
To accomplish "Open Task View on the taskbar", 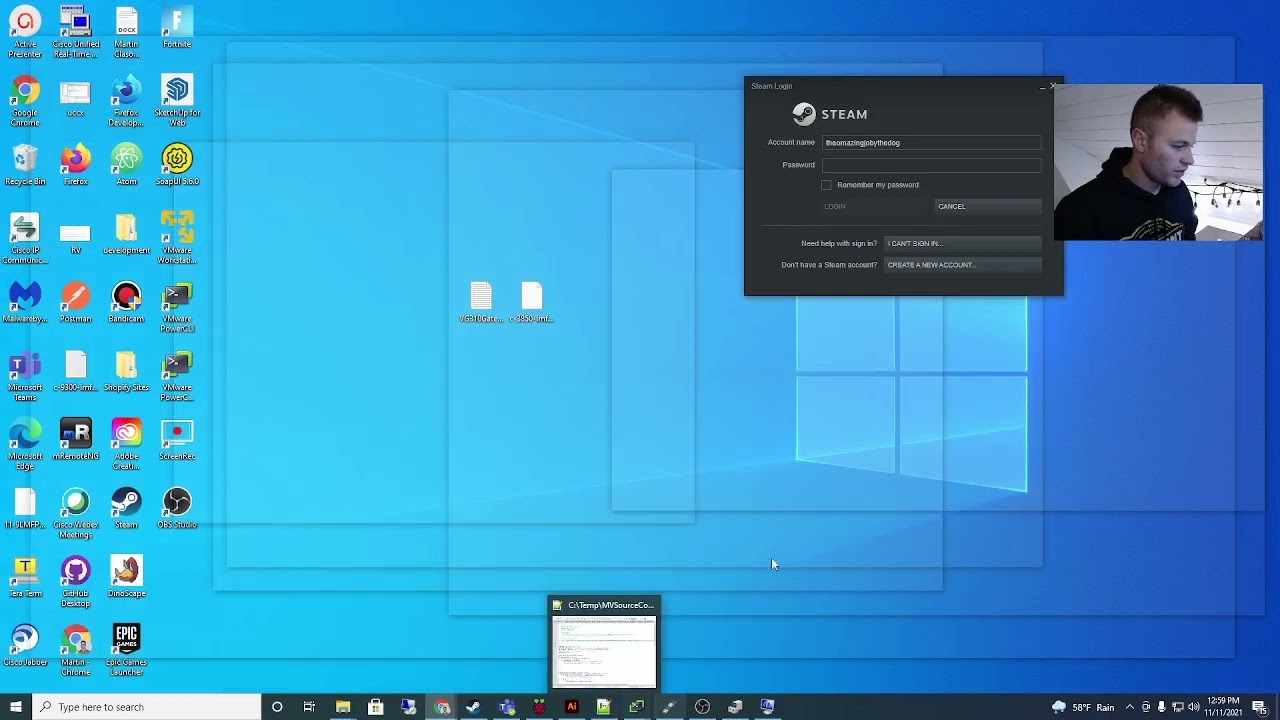I will tap(309, 707).
